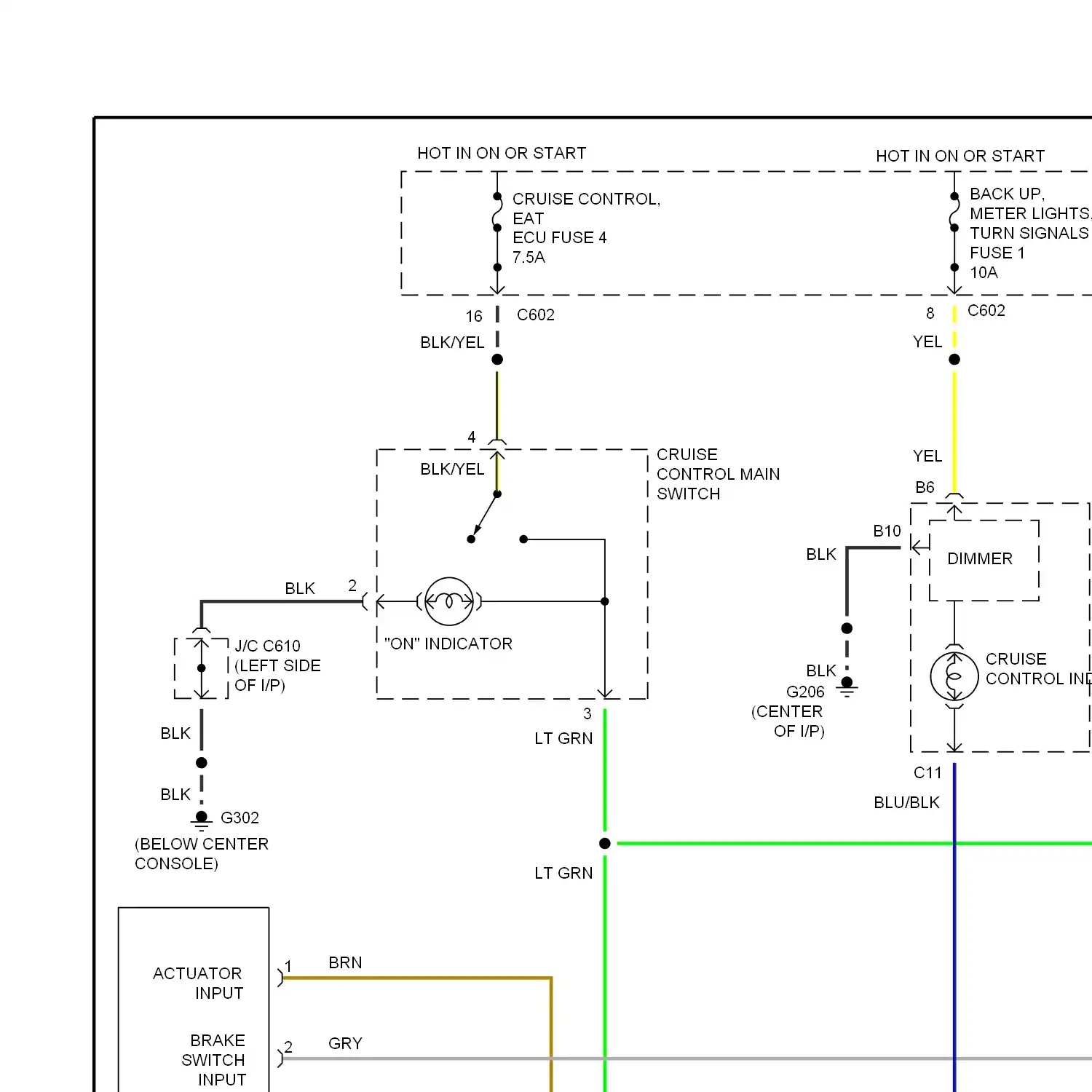Click the BRAKE SWITCH INPUT label
This screenshot has height=1092, width=1092.
[214, 1060]
